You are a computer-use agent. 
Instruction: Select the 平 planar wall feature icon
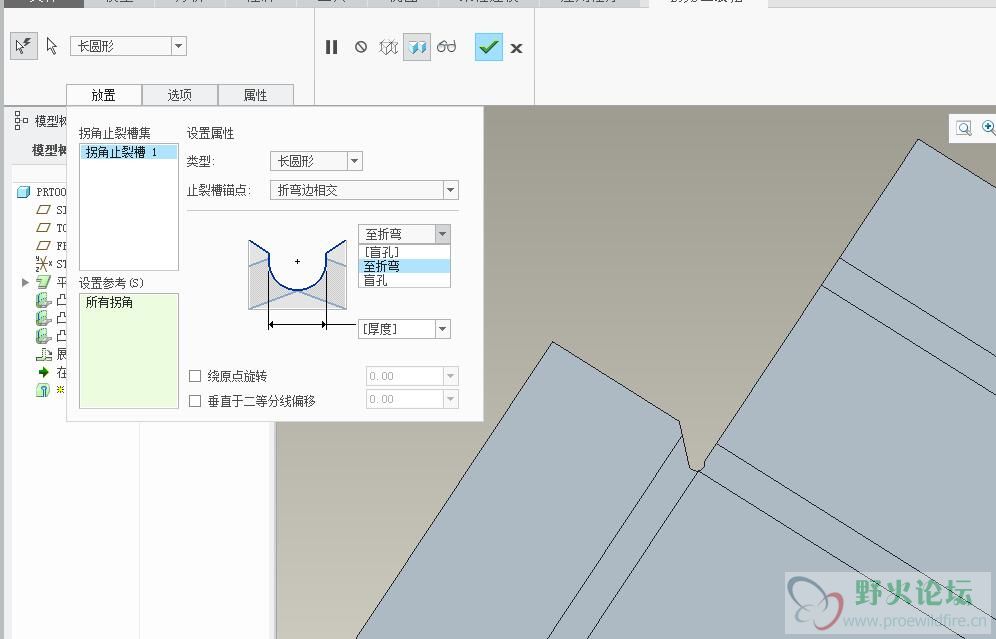pyautogui.click(x=43, y=281)
